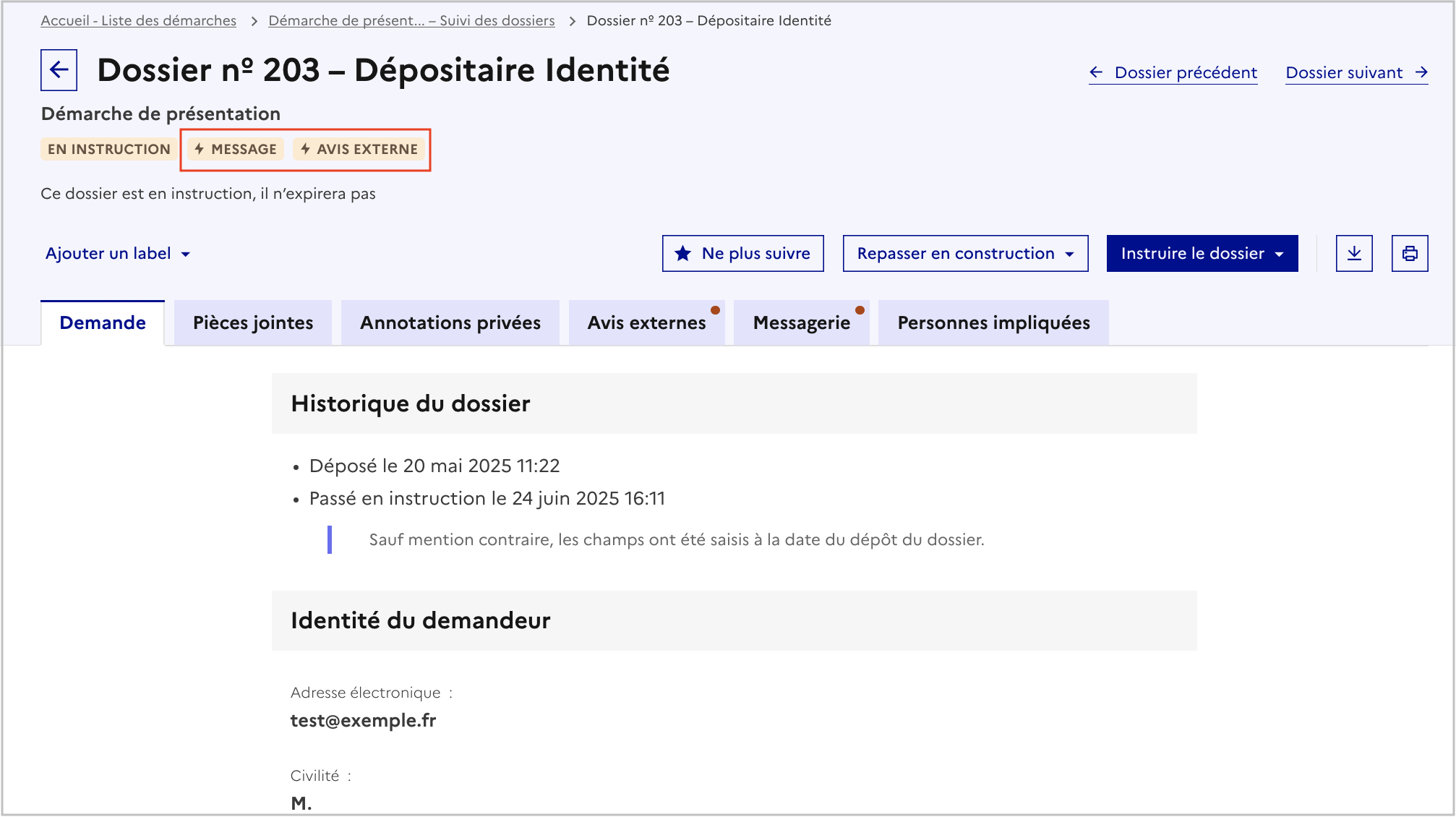Switch to the Pièces jointes tab
Screen dimensions: 1456x817
coord(253,323)
